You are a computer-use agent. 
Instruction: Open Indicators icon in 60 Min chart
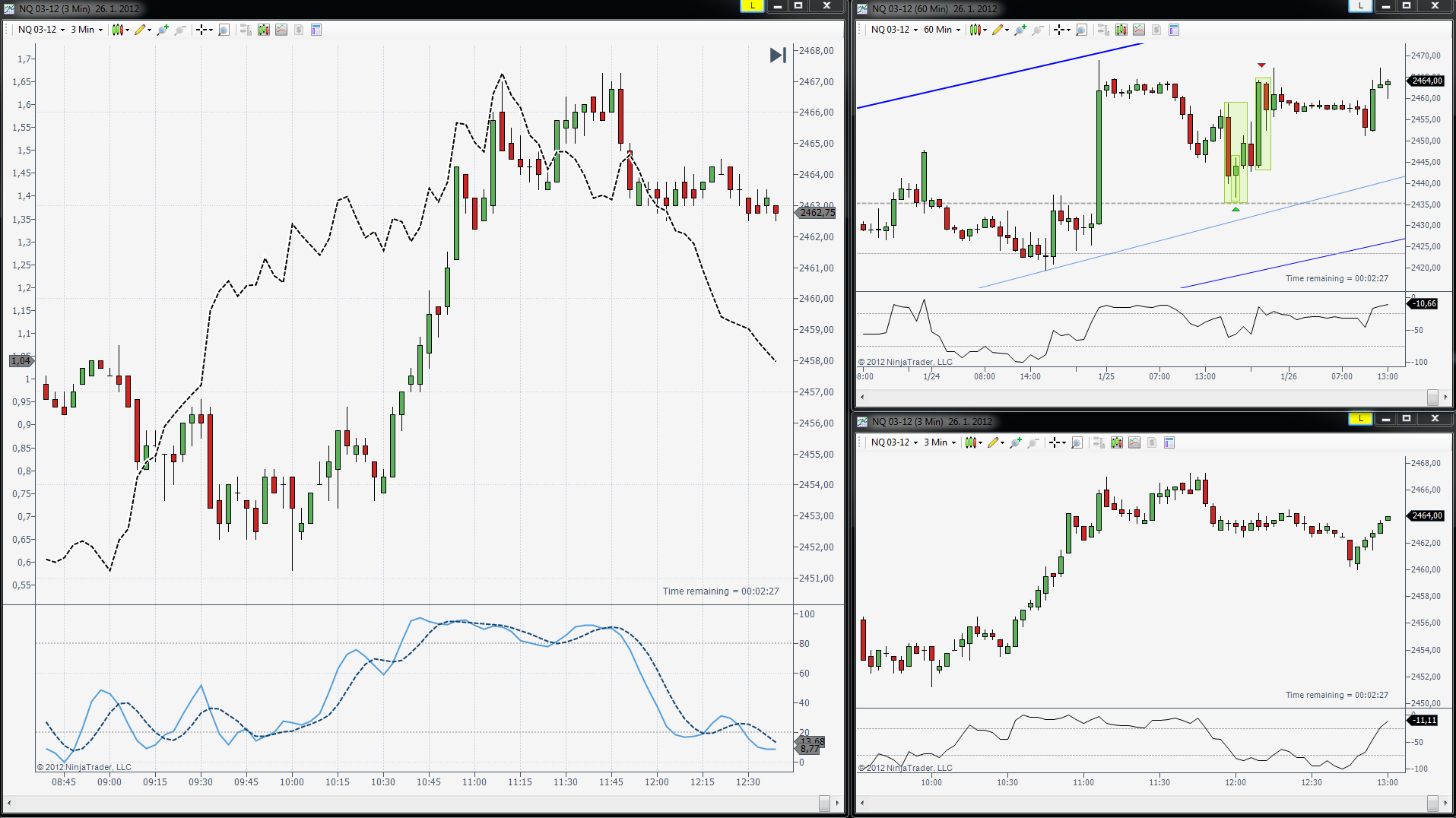click(x=1139, y=30)
